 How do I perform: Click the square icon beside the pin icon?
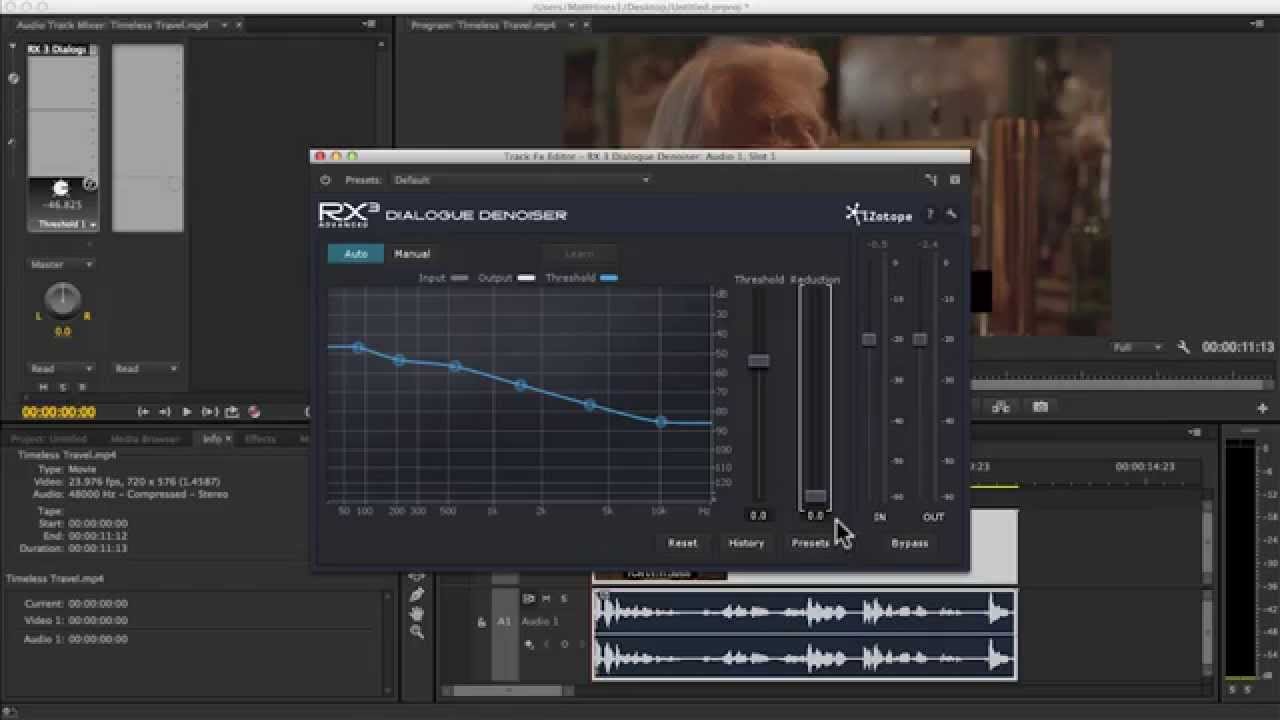coord(954,180)
